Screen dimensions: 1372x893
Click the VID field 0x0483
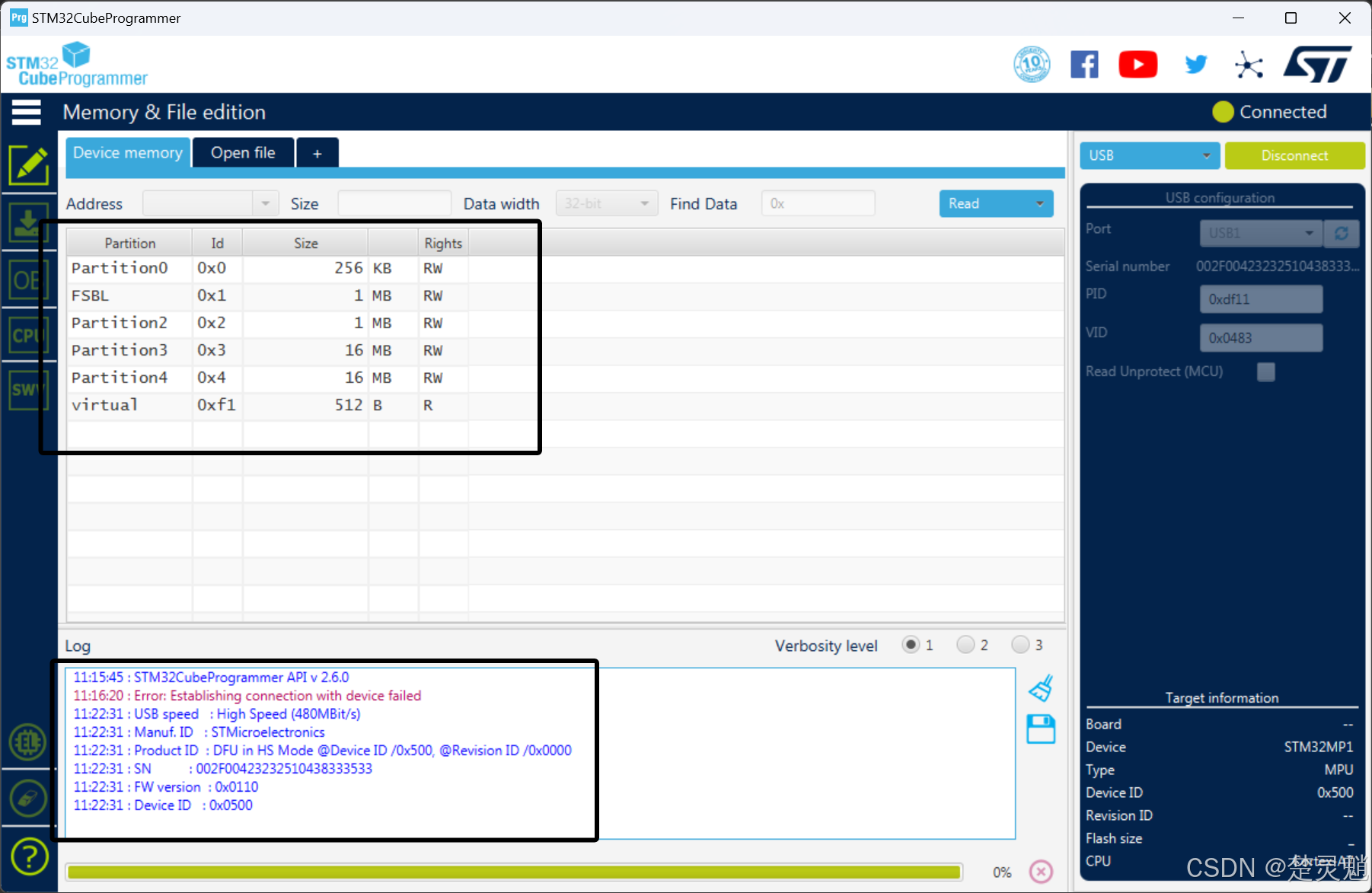coord(1261,338)
